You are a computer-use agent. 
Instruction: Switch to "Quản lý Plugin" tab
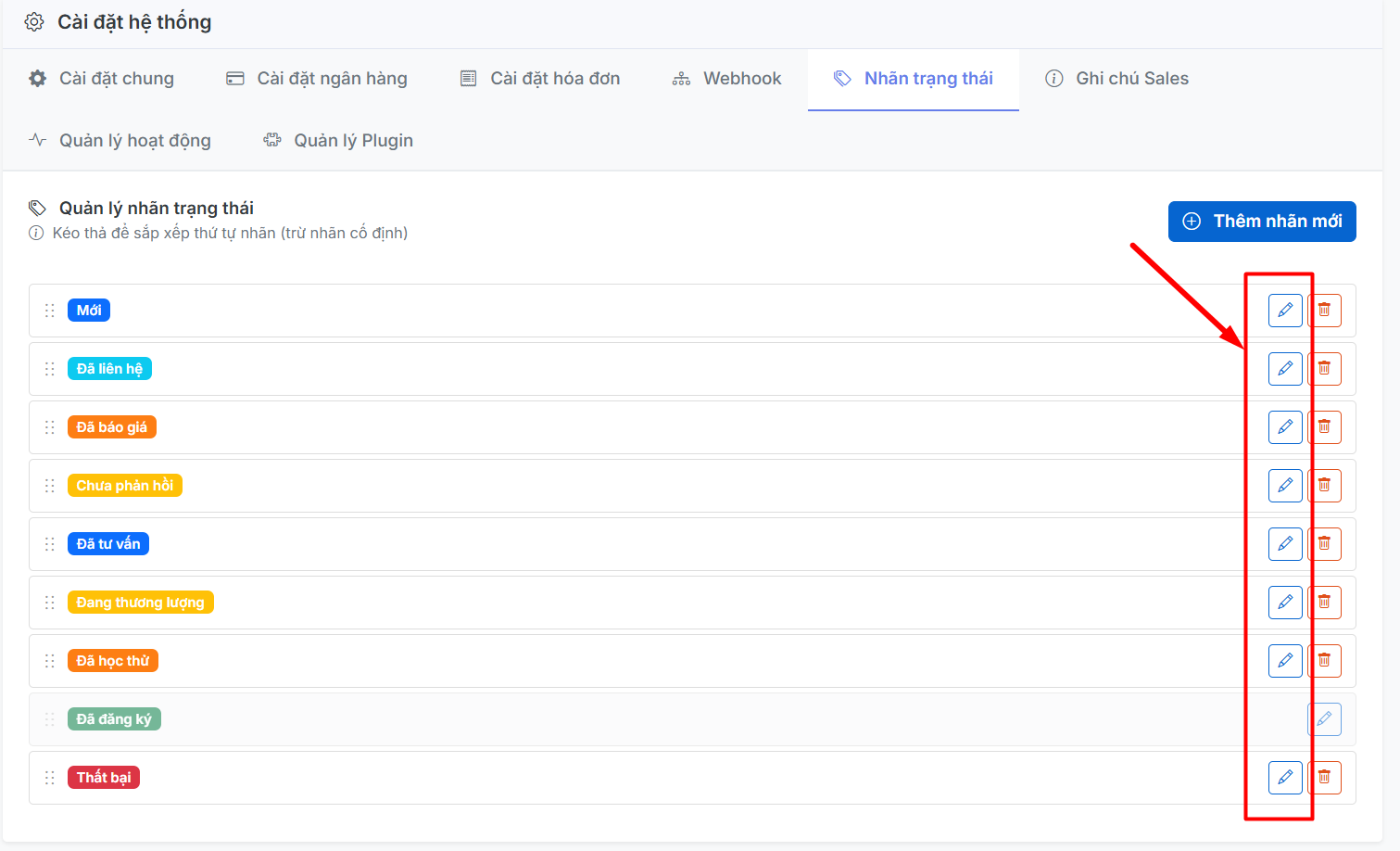pos(338,141)
